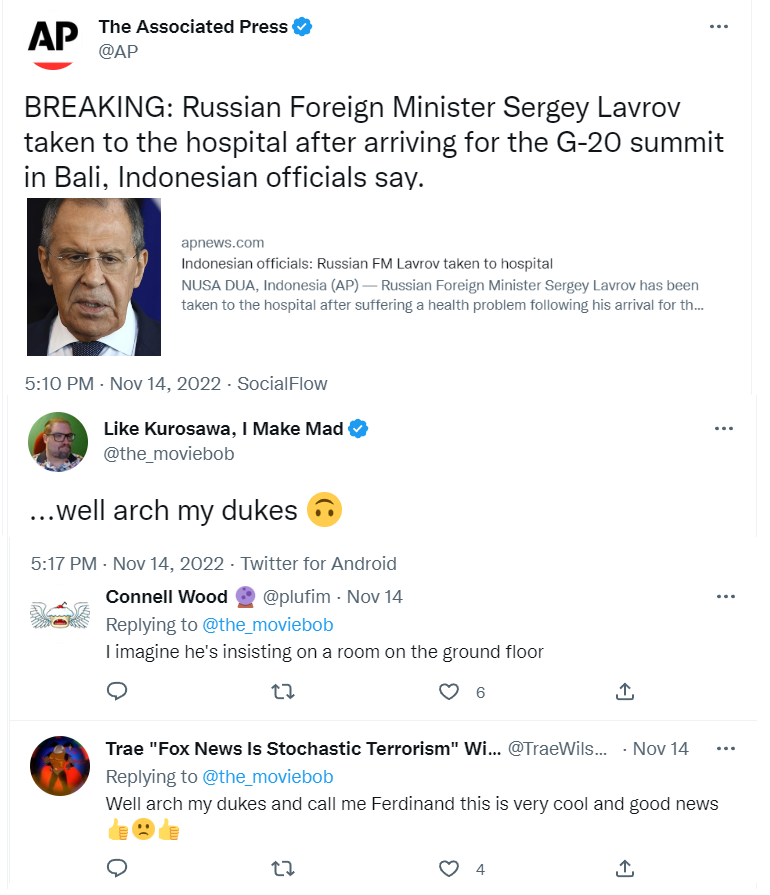770x895 pixels.
Task: Share Trae's Ferdinand reply
Action: 625,868
